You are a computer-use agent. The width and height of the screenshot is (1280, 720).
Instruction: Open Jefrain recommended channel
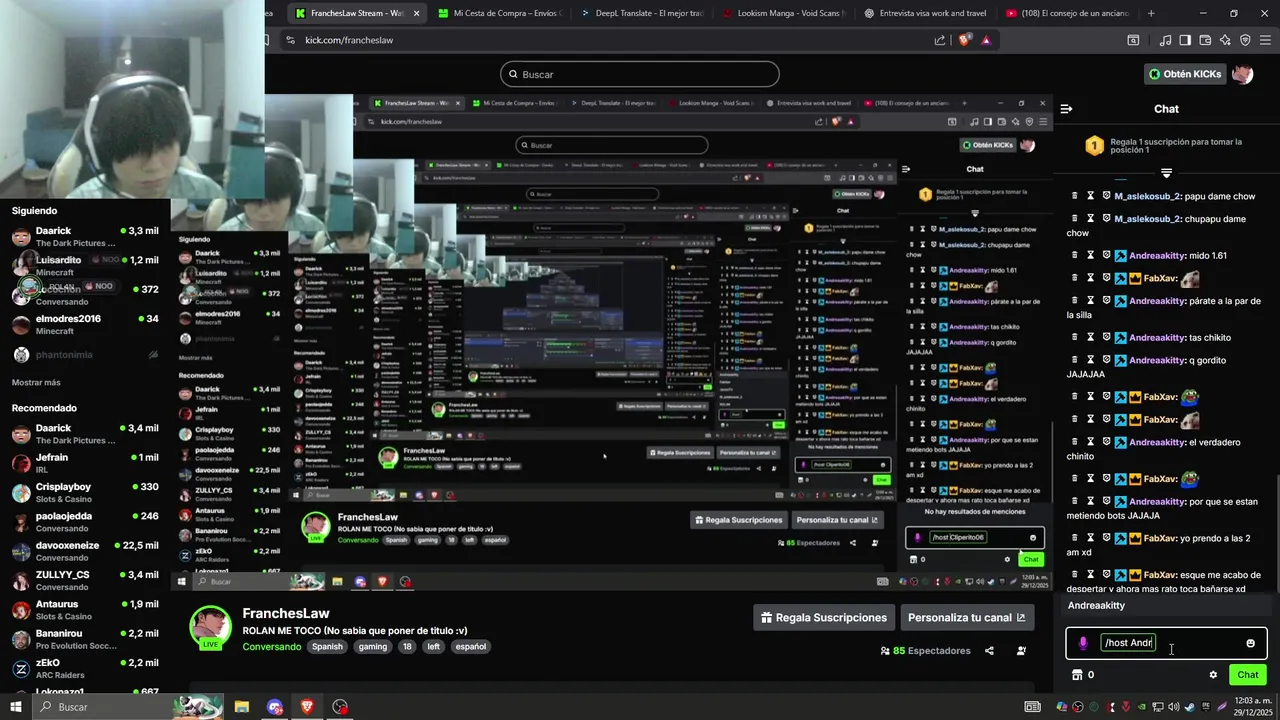85,463
